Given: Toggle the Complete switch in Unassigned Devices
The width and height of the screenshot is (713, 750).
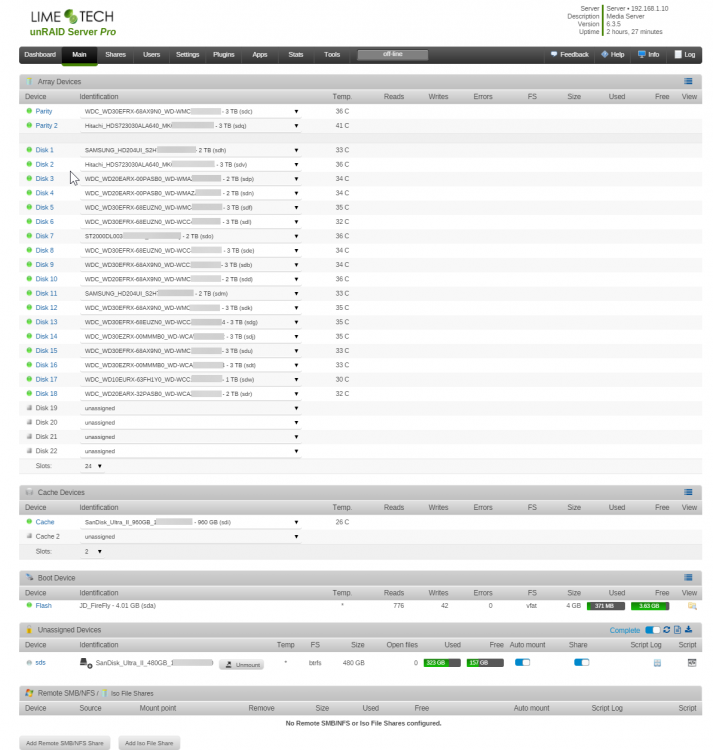Looking at the screenshot, I should pyautogui.click(x=652, y=630).
